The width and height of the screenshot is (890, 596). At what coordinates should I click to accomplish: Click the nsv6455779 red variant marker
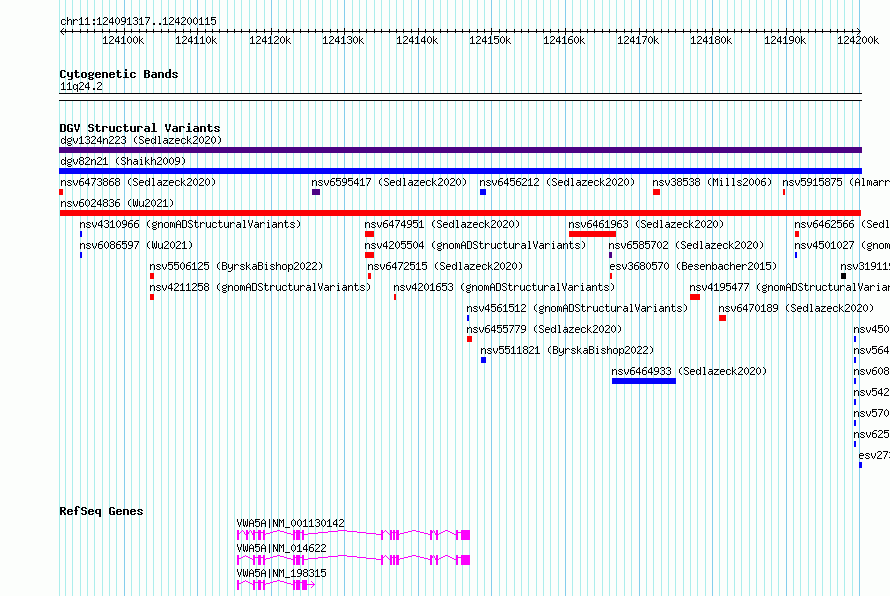469,339
